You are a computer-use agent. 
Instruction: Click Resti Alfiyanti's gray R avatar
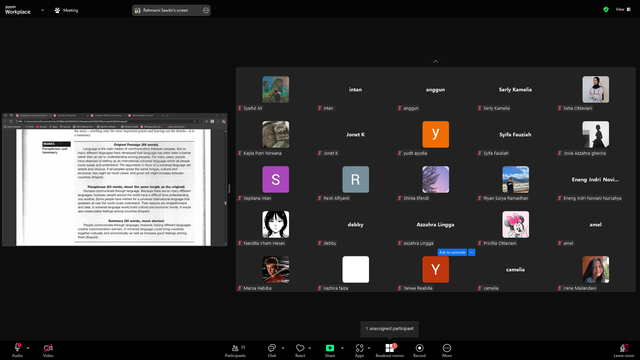click(356, 179)
